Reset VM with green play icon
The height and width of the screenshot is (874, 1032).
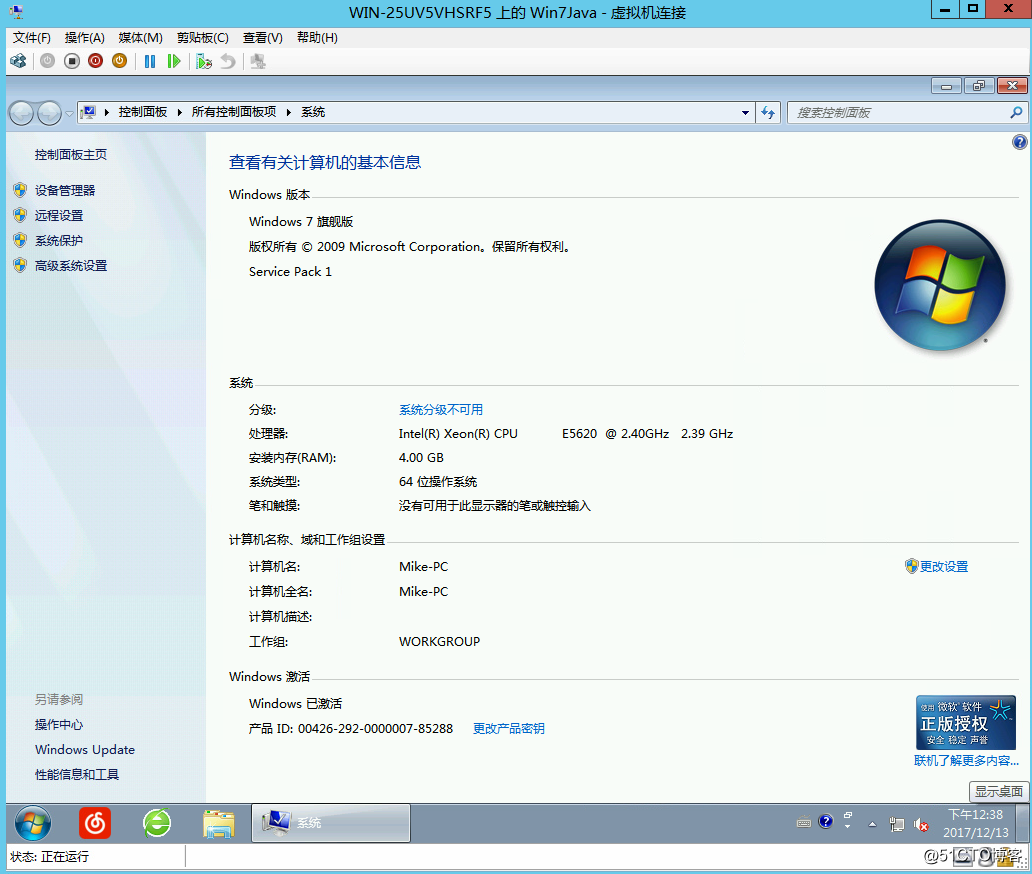(174, 61)
